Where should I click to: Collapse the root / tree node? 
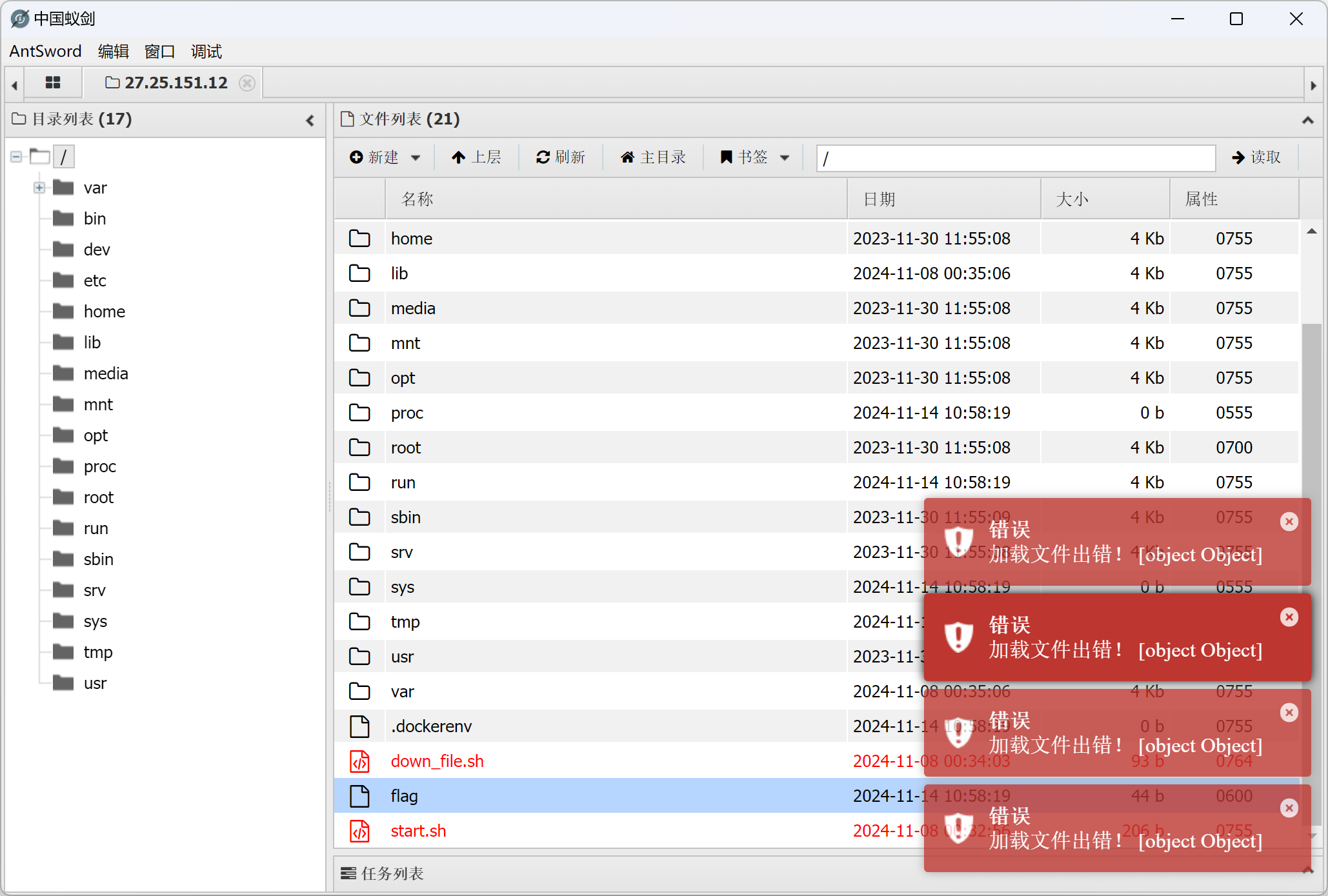(x=16, y=157)
